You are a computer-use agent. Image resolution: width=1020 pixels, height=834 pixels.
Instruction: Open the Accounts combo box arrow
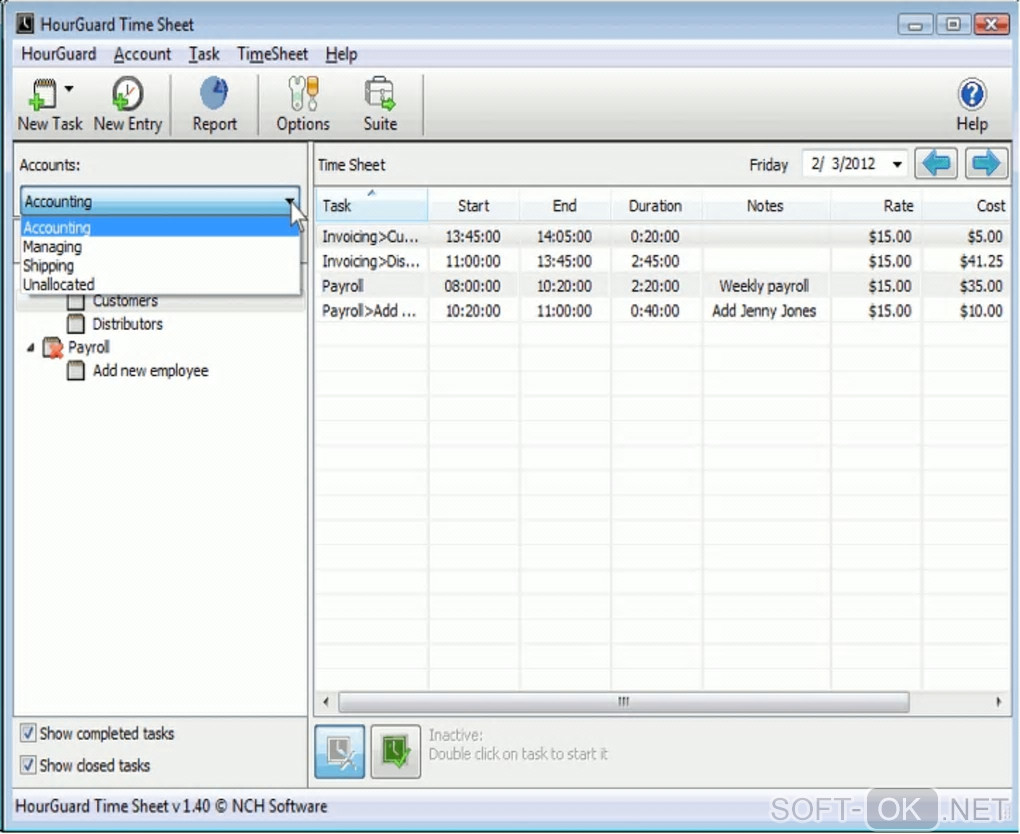tap(289, 201)
